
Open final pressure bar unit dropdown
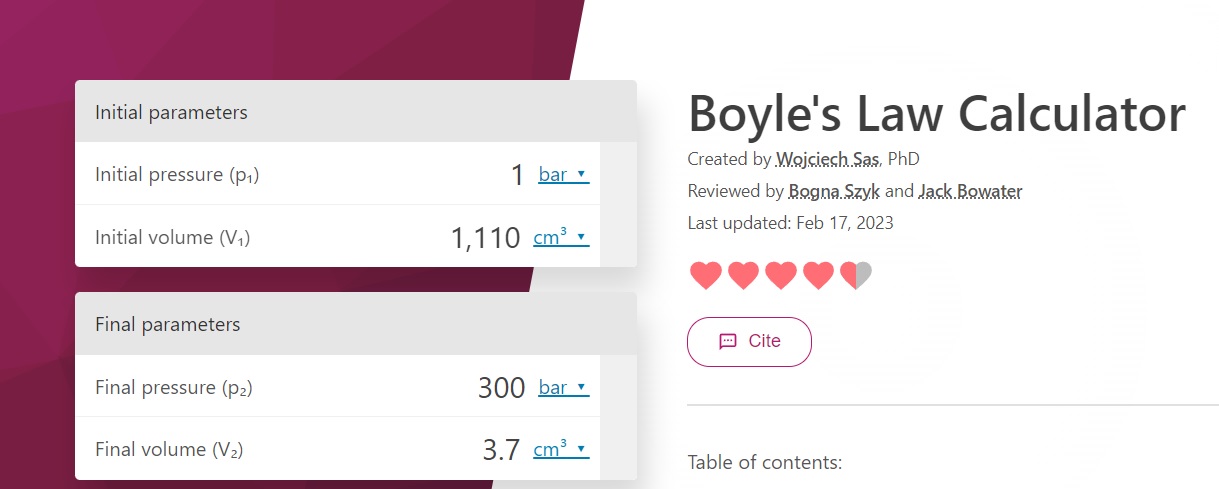[564, 388]
